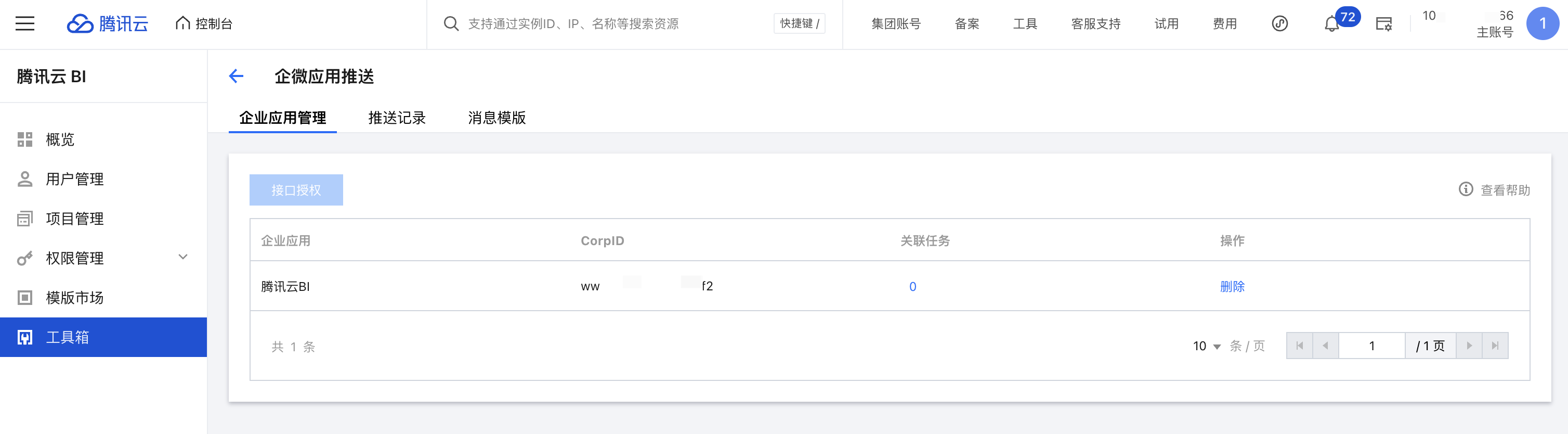Screen dimensions: 1568x434
Task: Open the 查看帮助 help link
Action: pos(1505,190)
